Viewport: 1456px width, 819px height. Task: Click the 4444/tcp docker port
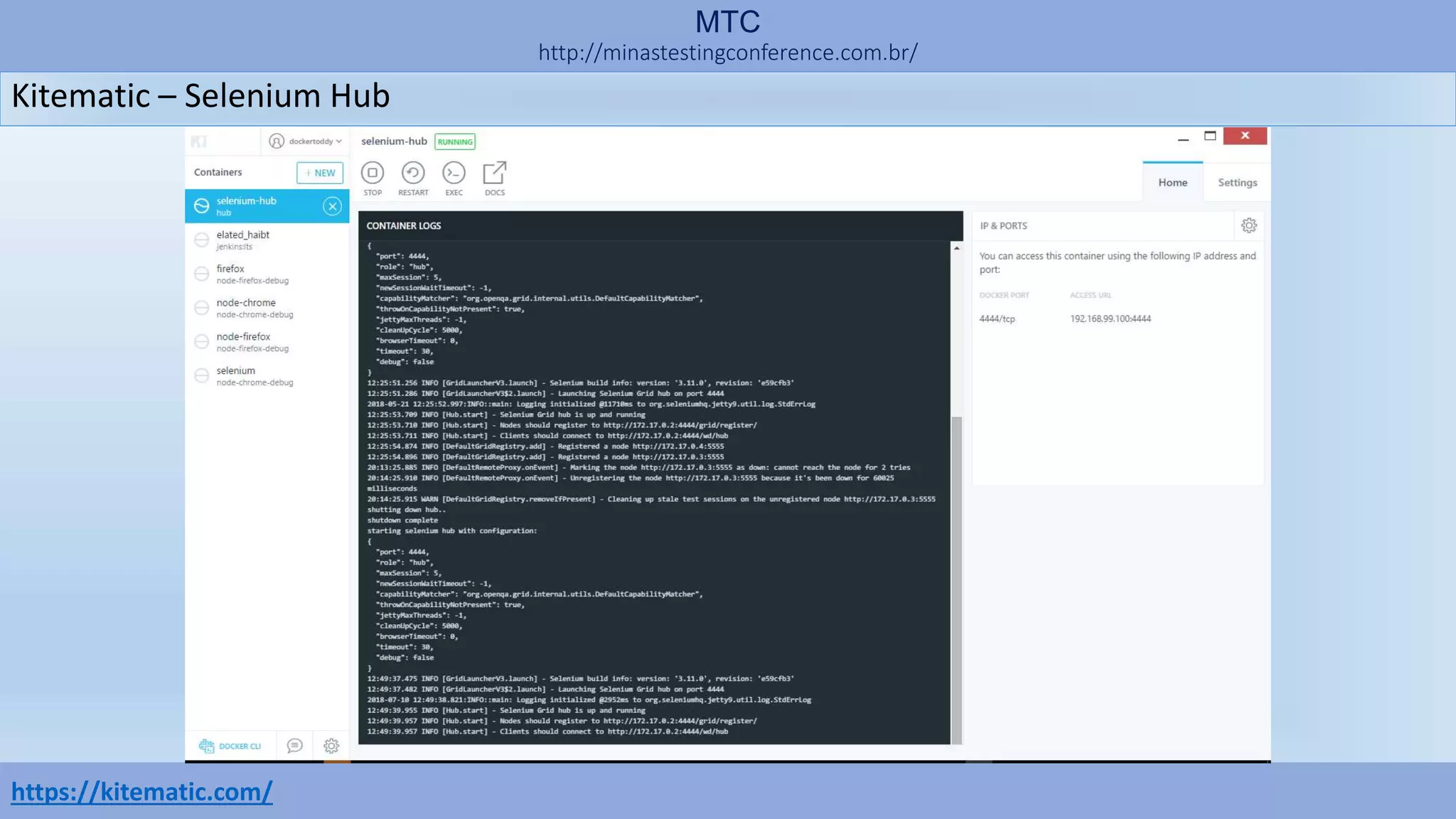click(x=997, y=319)
